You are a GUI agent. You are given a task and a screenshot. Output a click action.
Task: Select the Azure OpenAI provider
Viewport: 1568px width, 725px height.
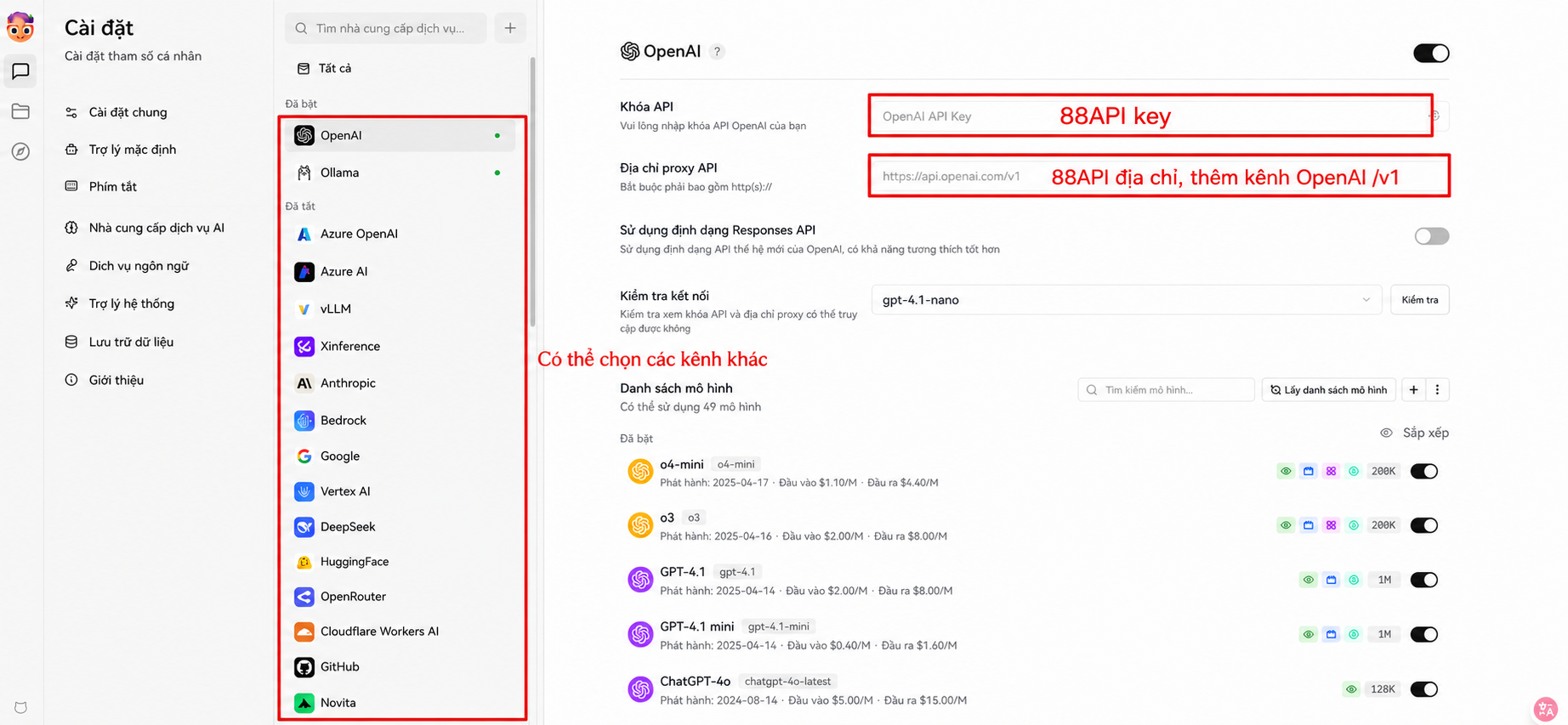pos(401,234)
